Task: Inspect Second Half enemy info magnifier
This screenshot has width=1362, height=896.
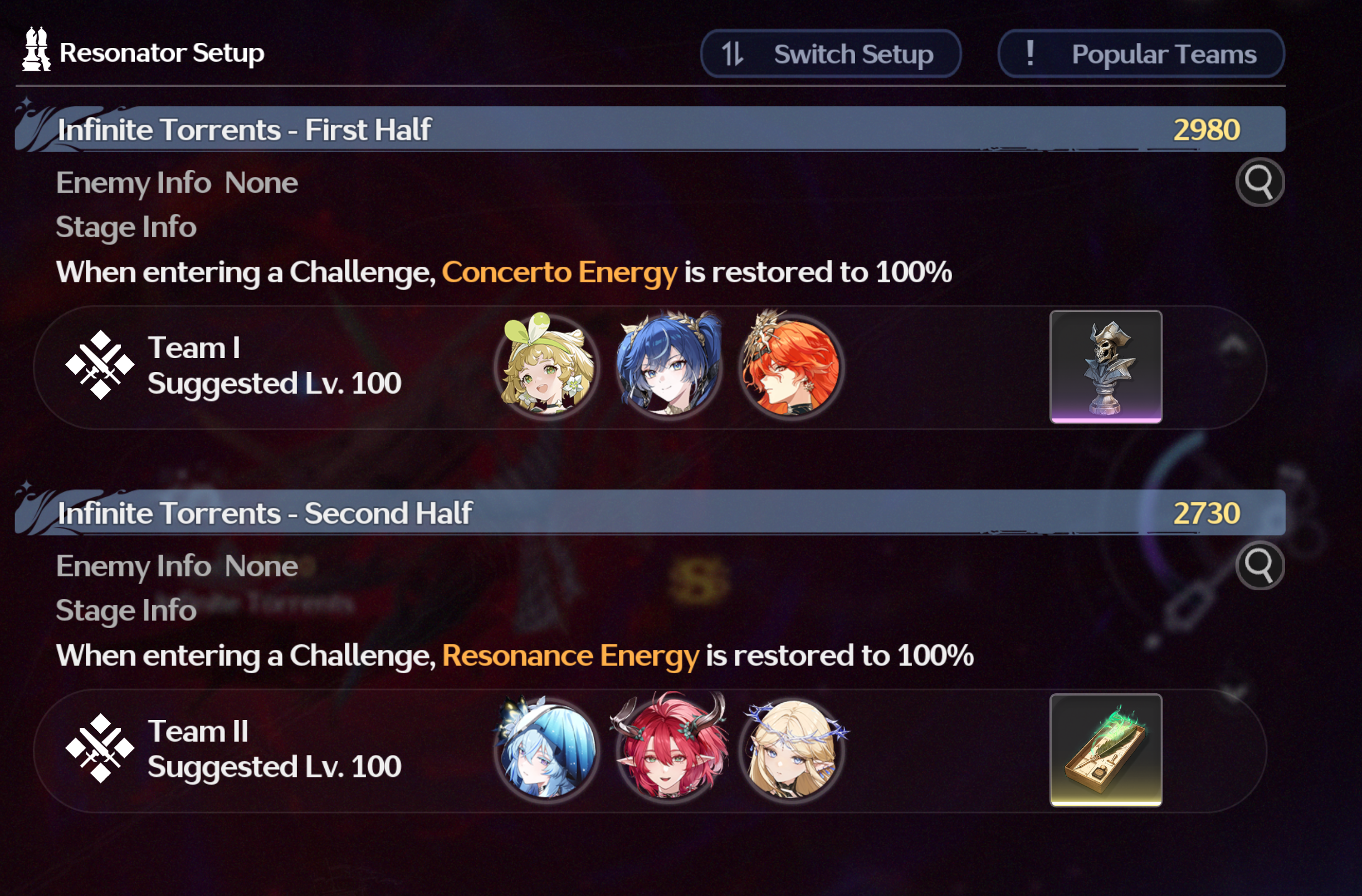Action: point(1260,565)
